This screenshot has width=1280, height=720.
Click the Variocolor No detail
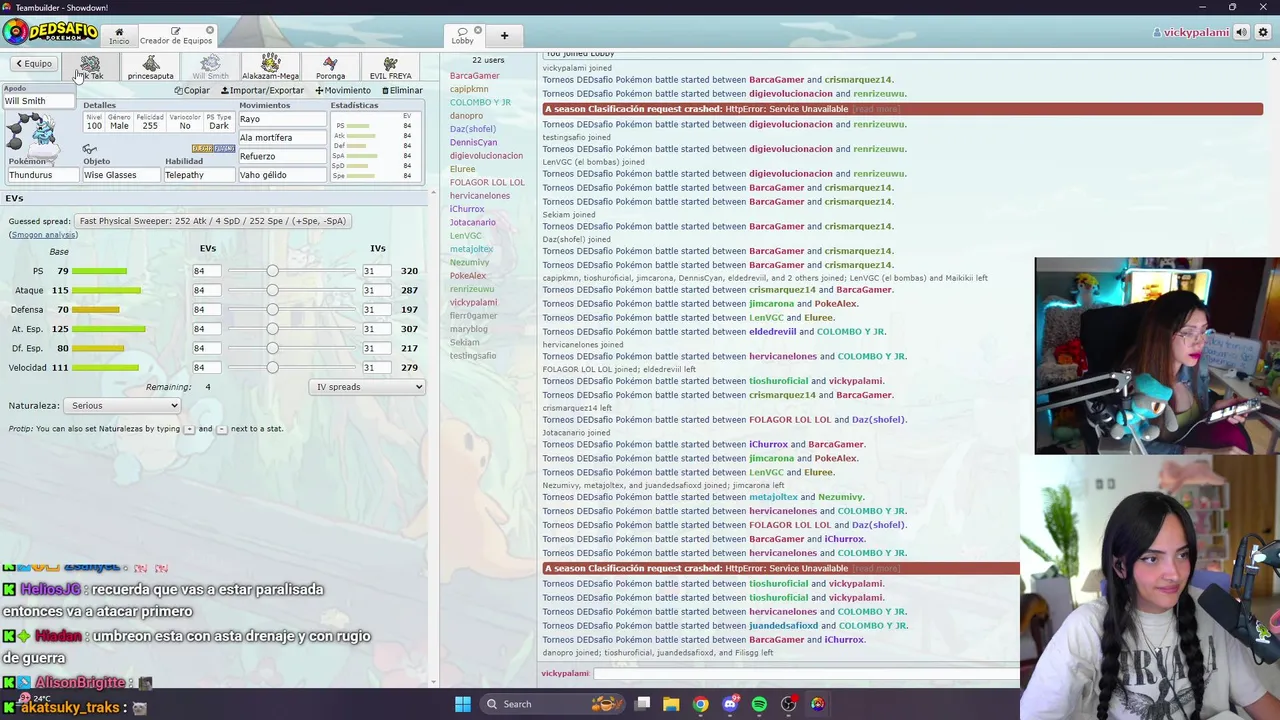[184, 122]
